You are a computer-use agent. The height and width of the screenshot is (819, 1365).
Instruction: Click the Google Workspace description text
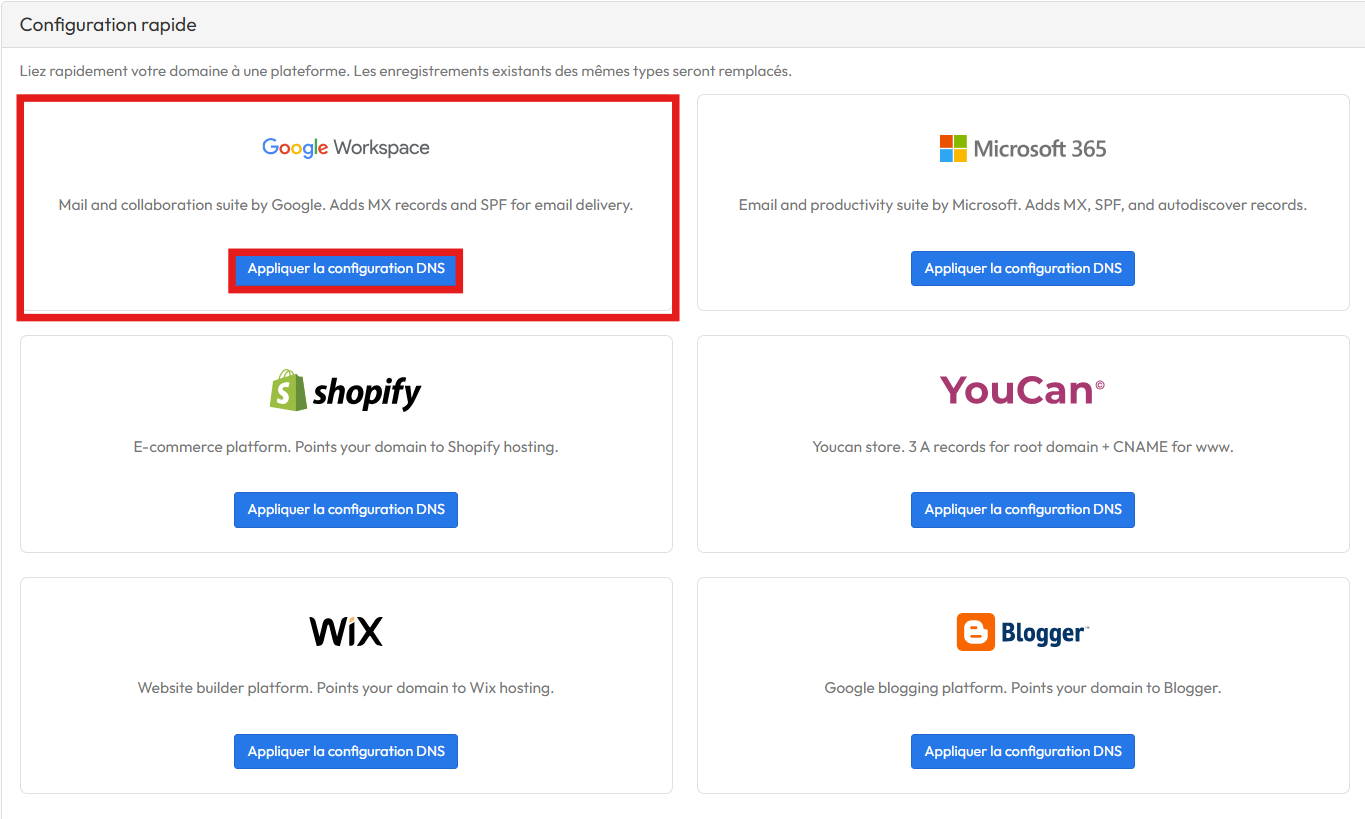pyautogui.click(x=346, y=205)
